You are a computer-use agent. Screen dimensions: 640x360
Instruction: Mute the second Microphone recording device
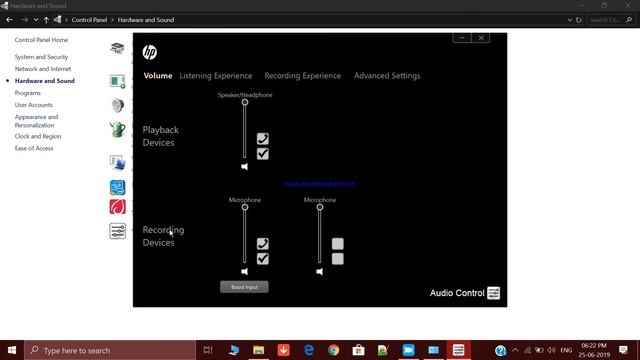[x=320, y=271]
